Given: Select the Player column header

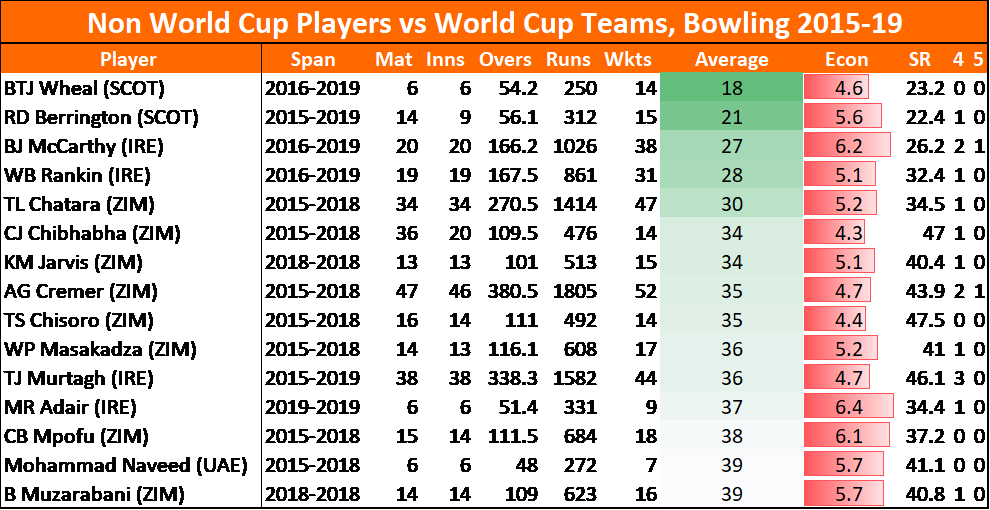Looking at the screenshot, I should click(129, 60).
